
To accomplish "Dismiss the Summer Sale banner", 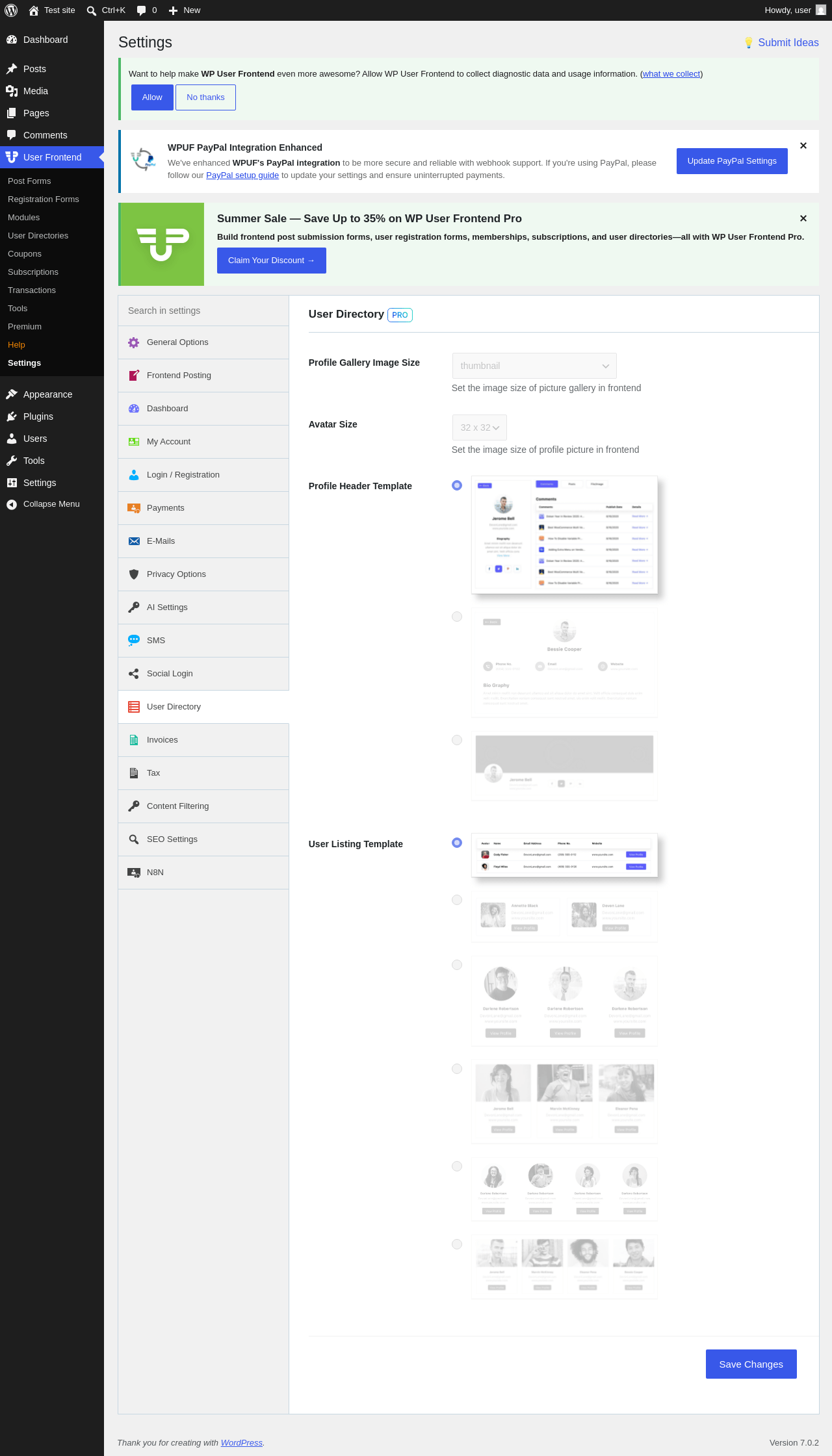I will 803,218.
